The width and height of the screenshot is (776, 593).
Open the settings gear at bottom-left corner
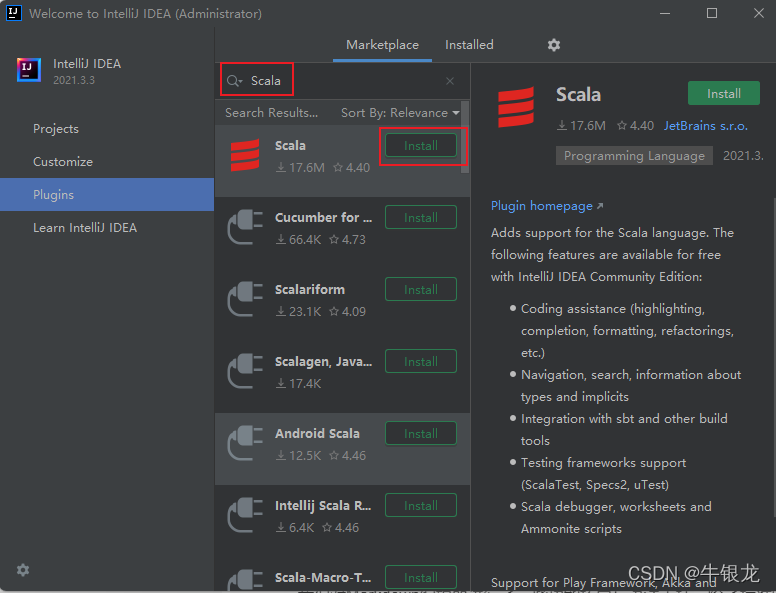pos(23,570)
